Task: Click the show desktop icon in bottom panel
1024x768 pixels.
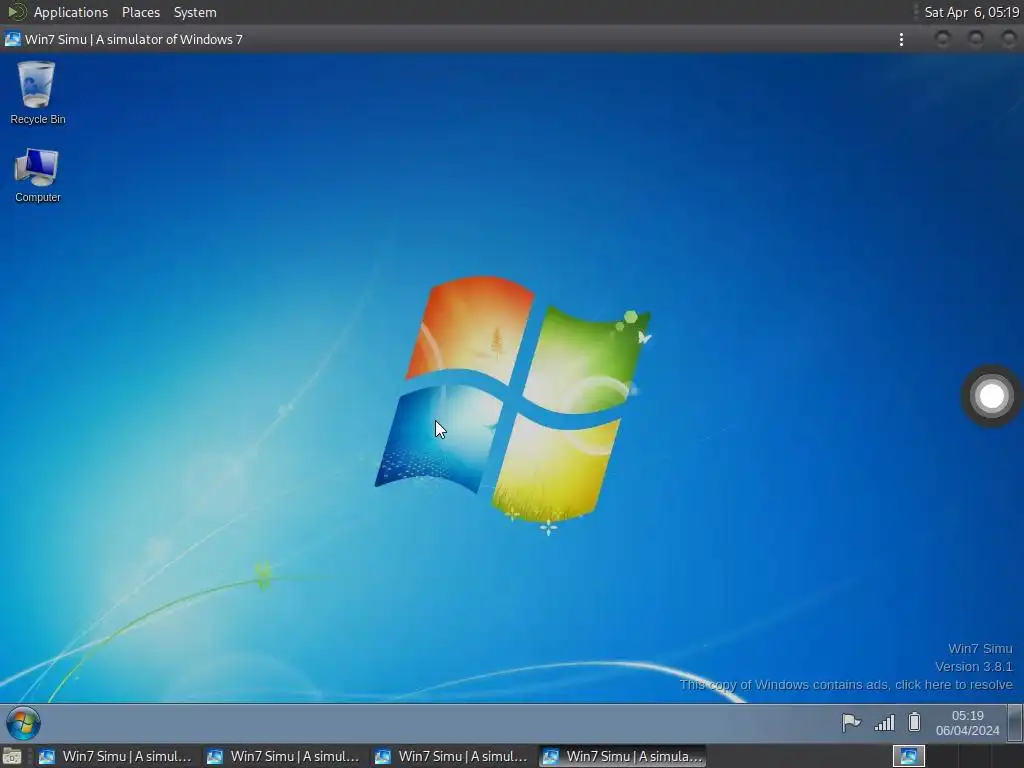Action: (12, 757)
